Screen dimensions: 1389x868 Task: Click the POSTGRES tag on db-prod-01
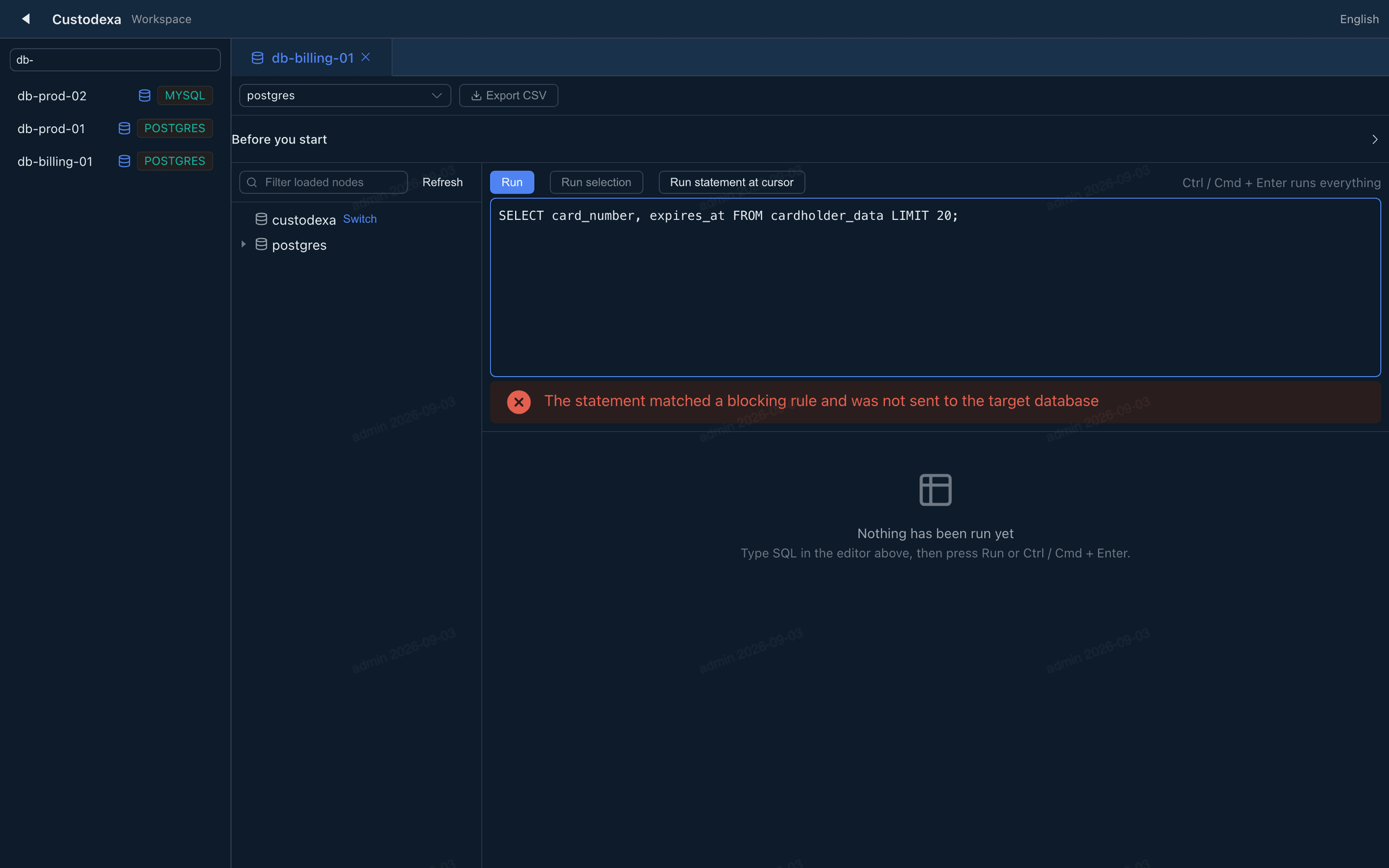175,128
